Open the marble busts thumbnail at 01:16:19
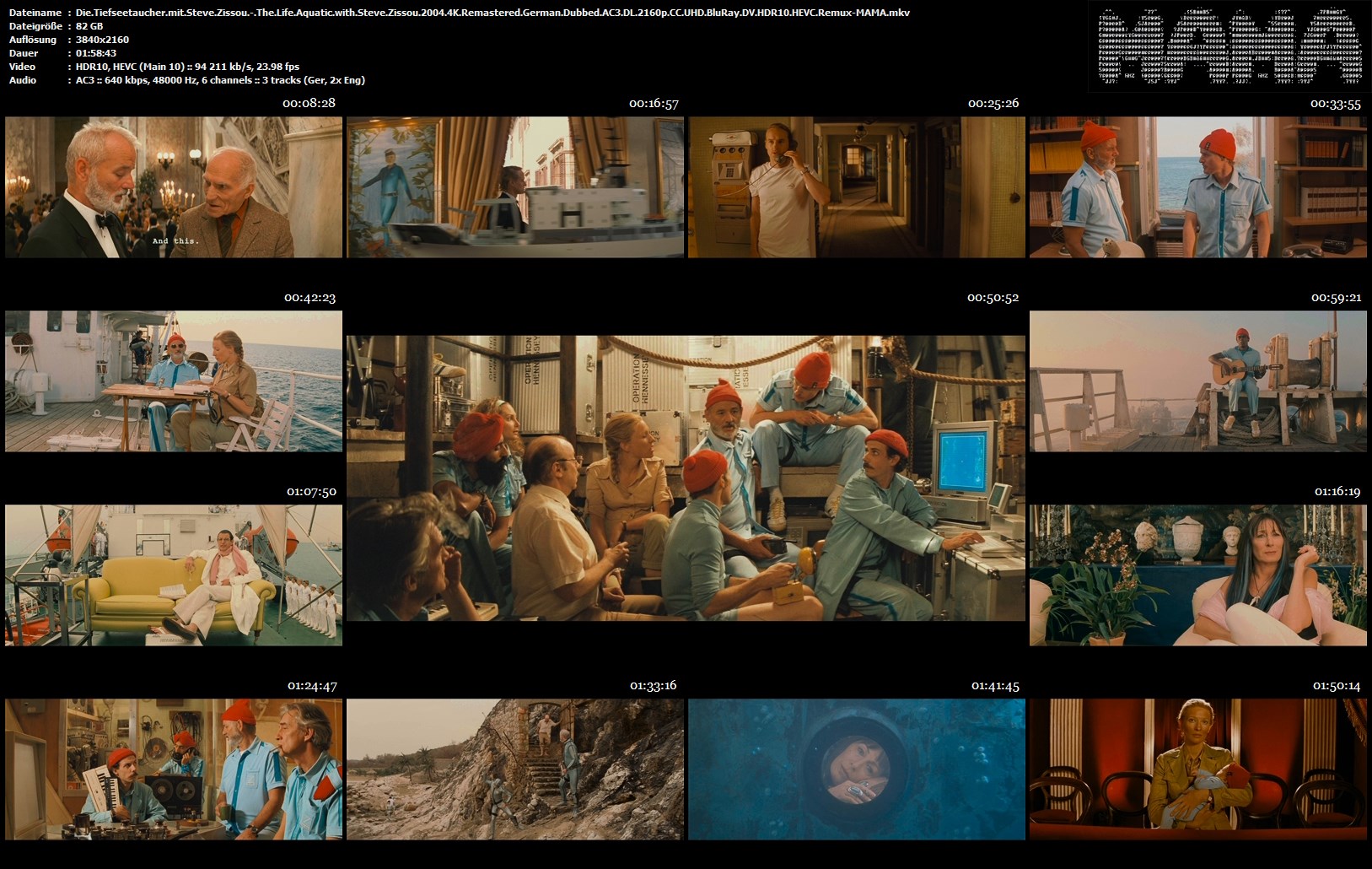Screen dimensions: 1372x869 [1198, 575]
